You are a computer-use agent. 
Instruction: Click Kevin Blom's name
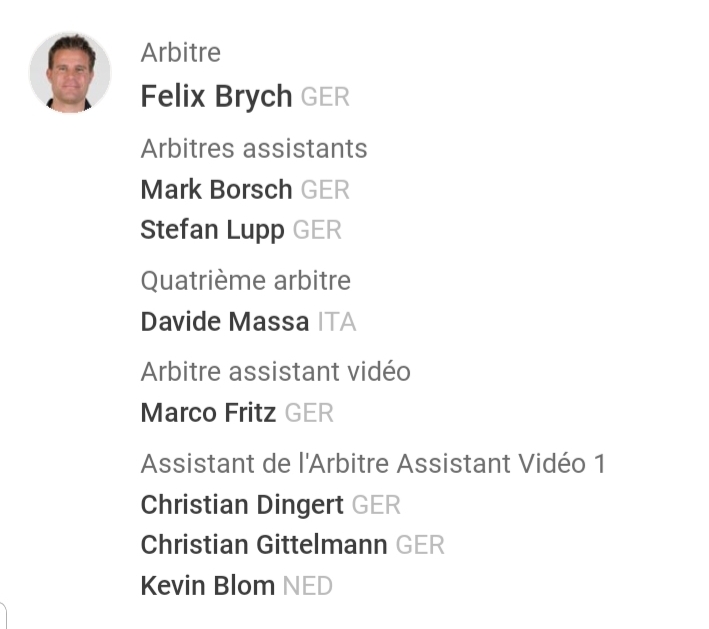coord(207,586)
